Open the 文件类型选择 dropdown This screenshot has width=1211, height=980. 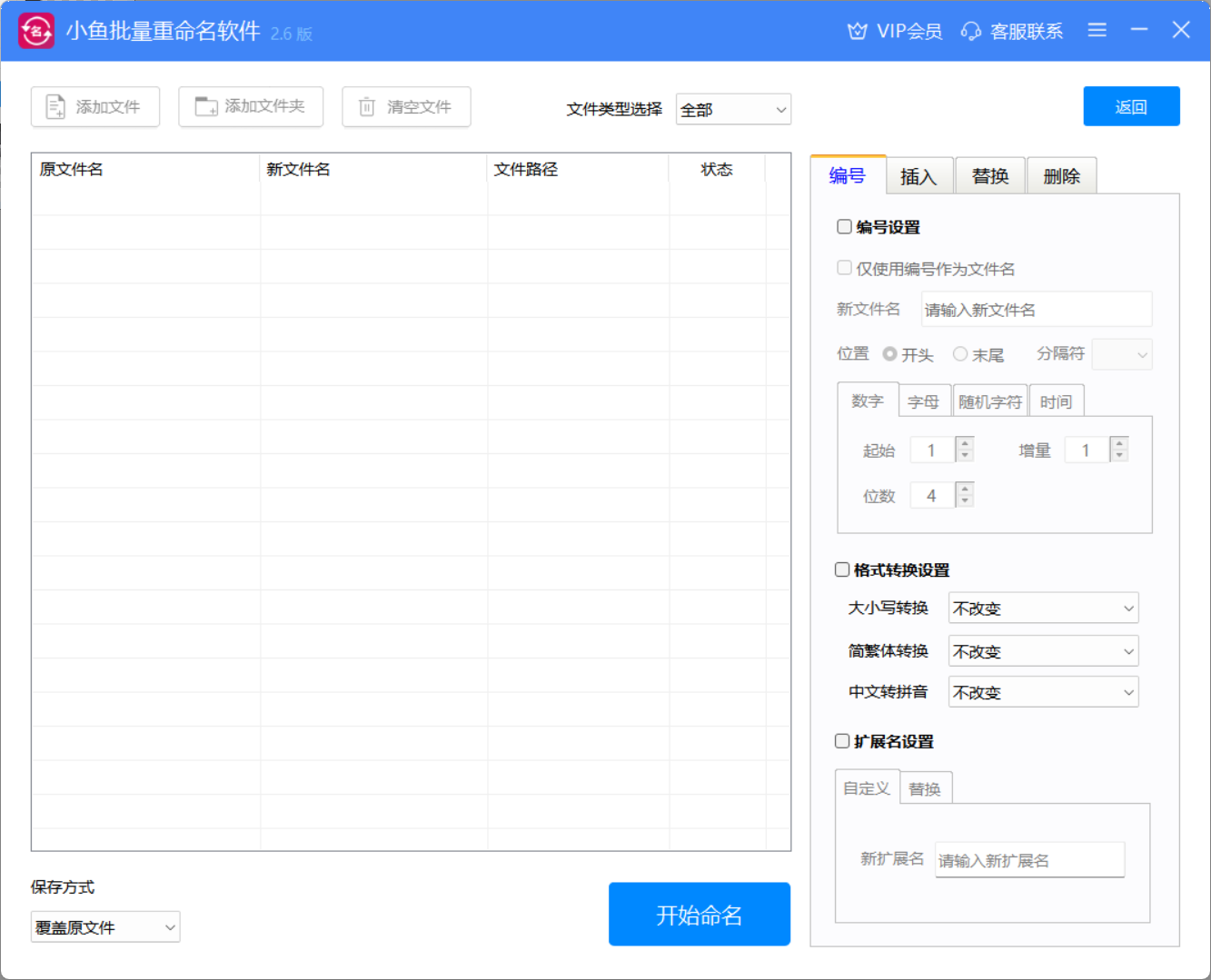pos(732,109)
